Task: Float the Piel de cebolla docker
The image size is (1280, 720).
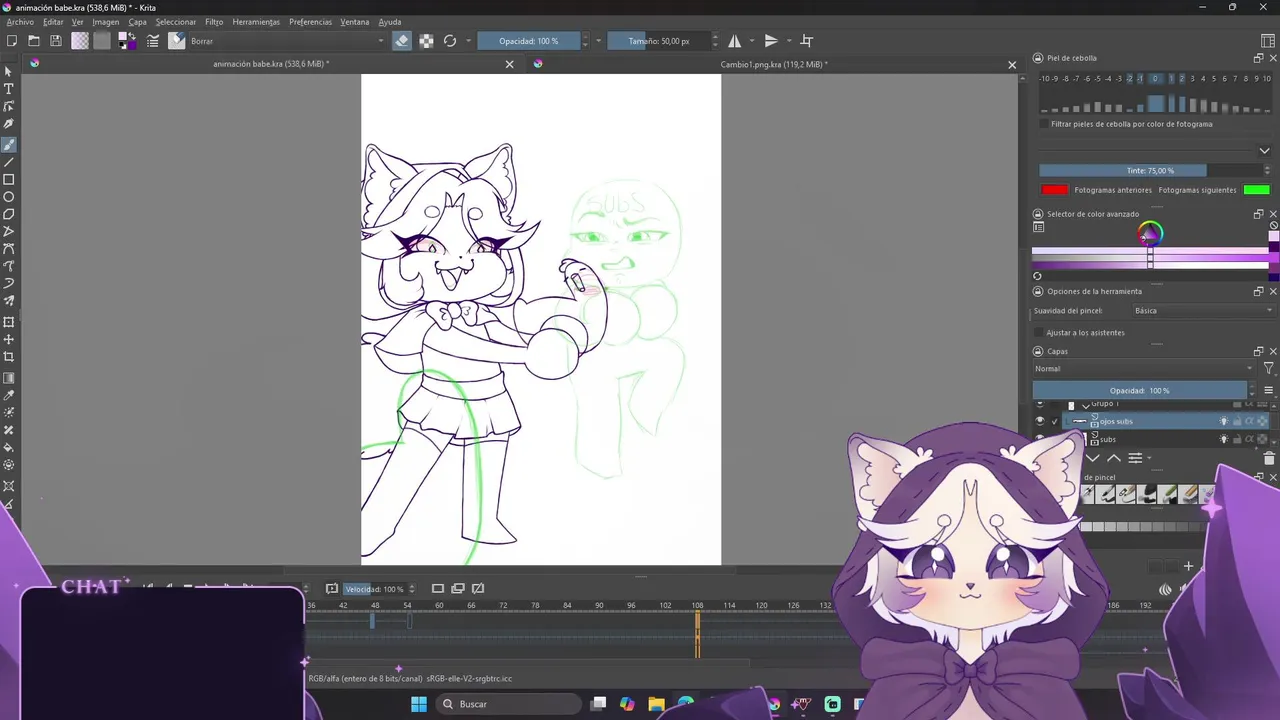Action: click(1259, 58)
